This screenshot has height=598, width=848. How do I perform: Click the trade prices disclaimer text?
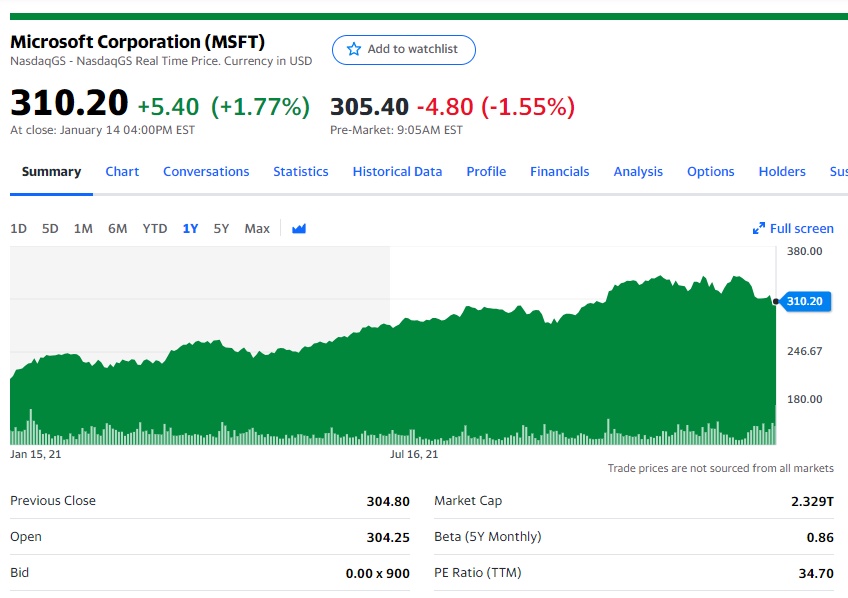pos(720,468)
